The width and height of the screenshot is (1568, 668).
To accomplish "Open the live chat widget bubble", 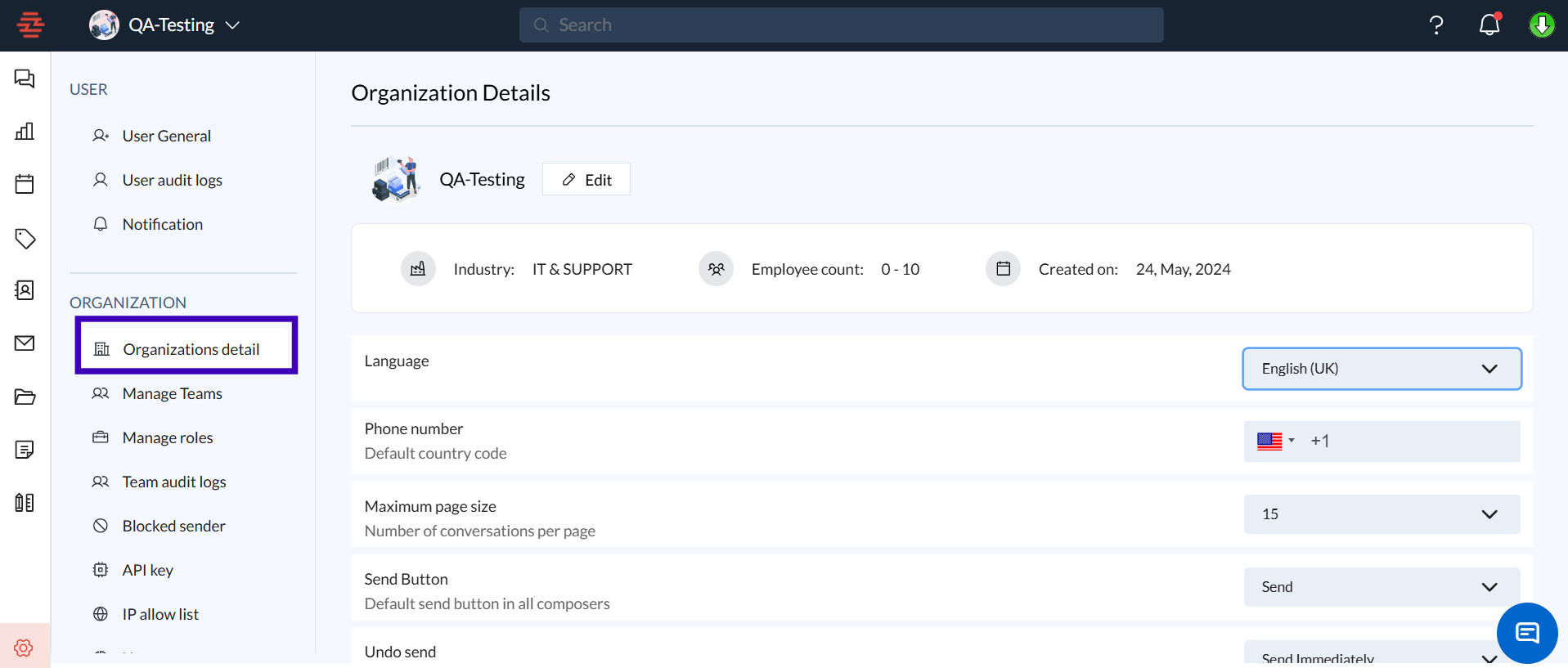I will coord(1526,633).
